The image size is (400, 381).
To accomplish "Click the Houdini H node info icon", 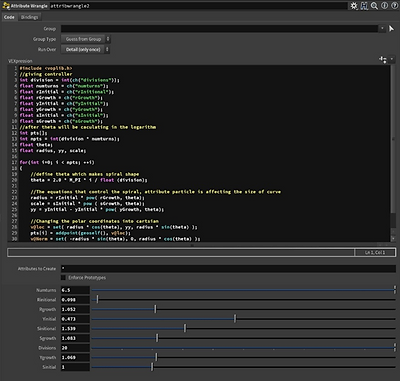I will [x=364, y=6].
